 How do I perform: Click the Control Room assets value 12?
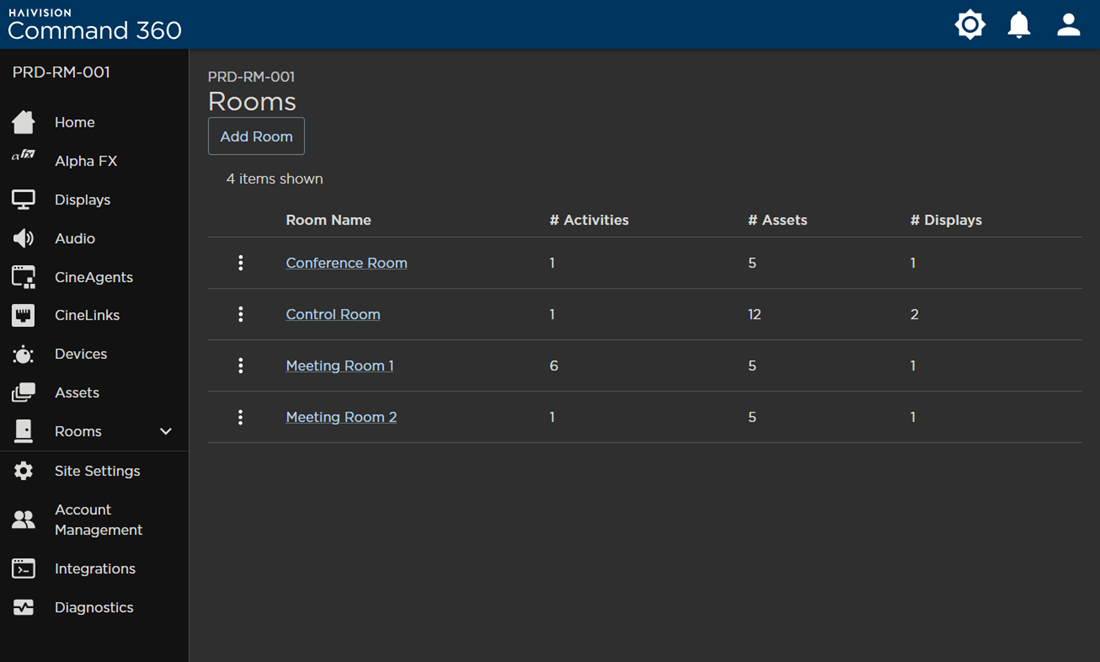[x=754, y=314]
